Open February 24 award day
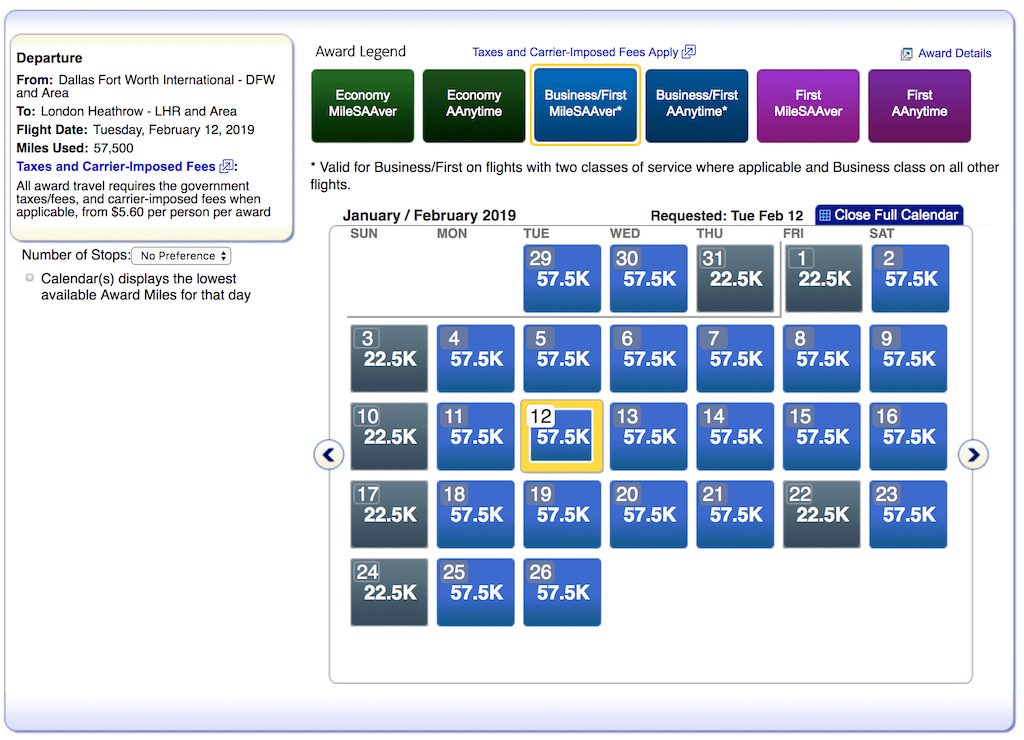This screenshot has height=740, width=1024. point(389,592)
